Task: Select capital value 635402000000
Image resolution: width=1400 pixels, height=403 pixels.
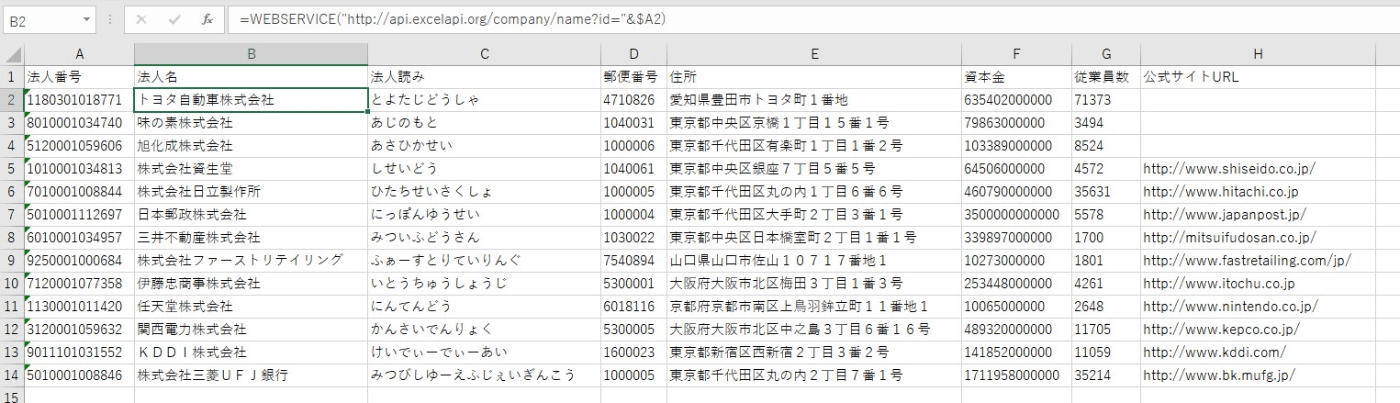Action: click(1016, 99)
